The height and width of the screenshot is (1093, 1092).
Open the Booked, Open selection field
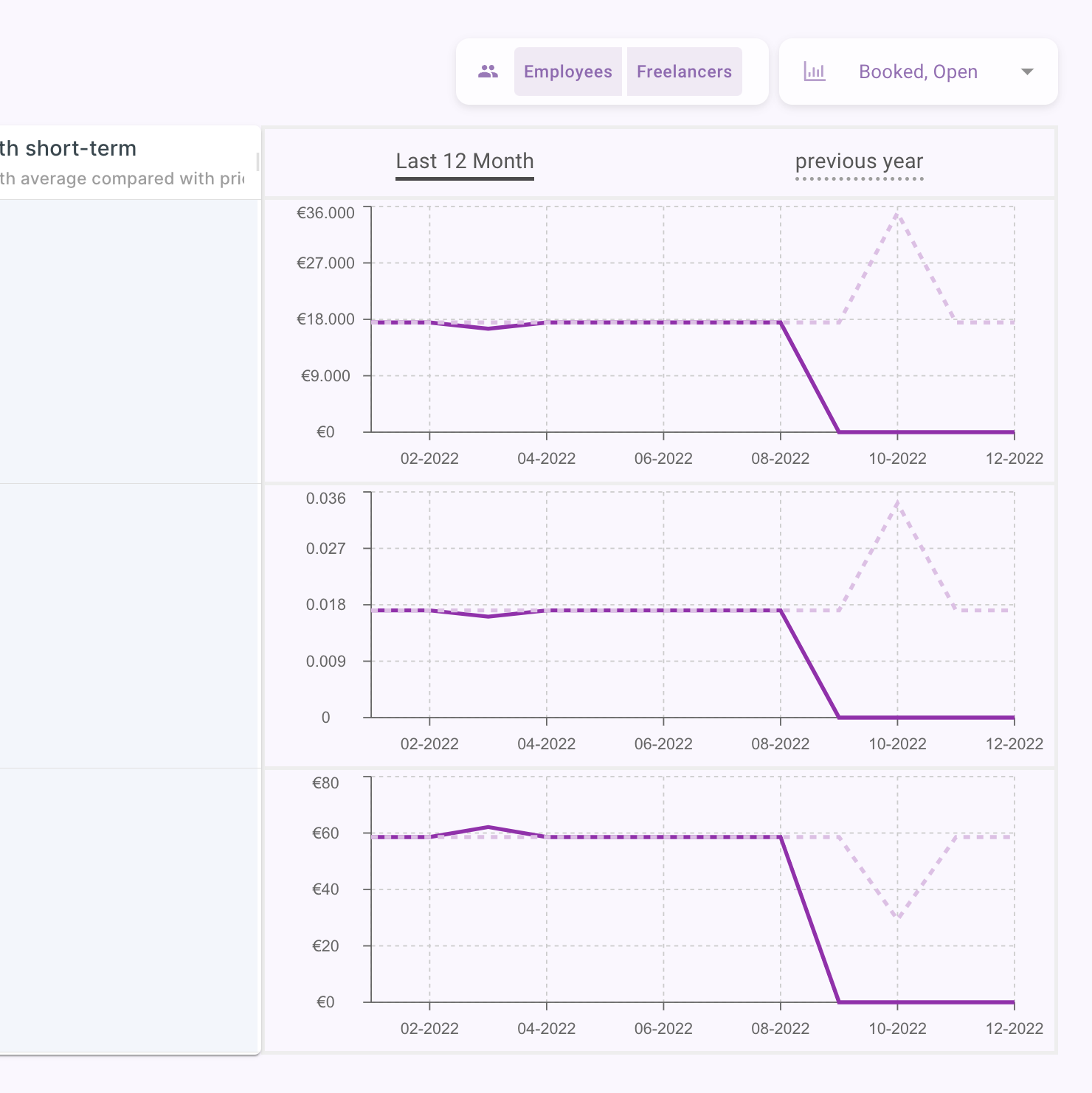coord(918,72)
